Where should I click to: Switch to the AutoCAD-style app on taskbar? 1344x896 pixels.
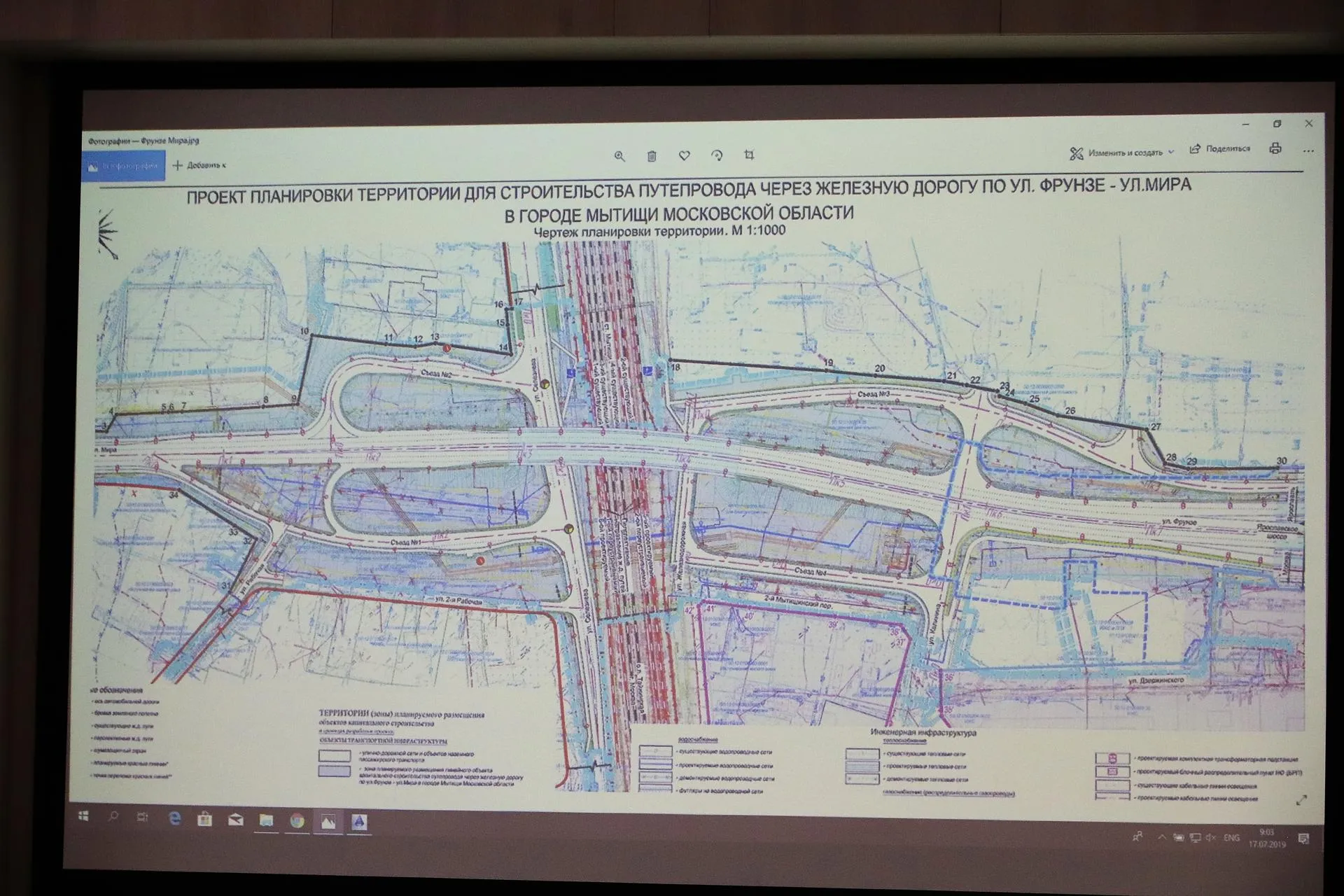359,822
